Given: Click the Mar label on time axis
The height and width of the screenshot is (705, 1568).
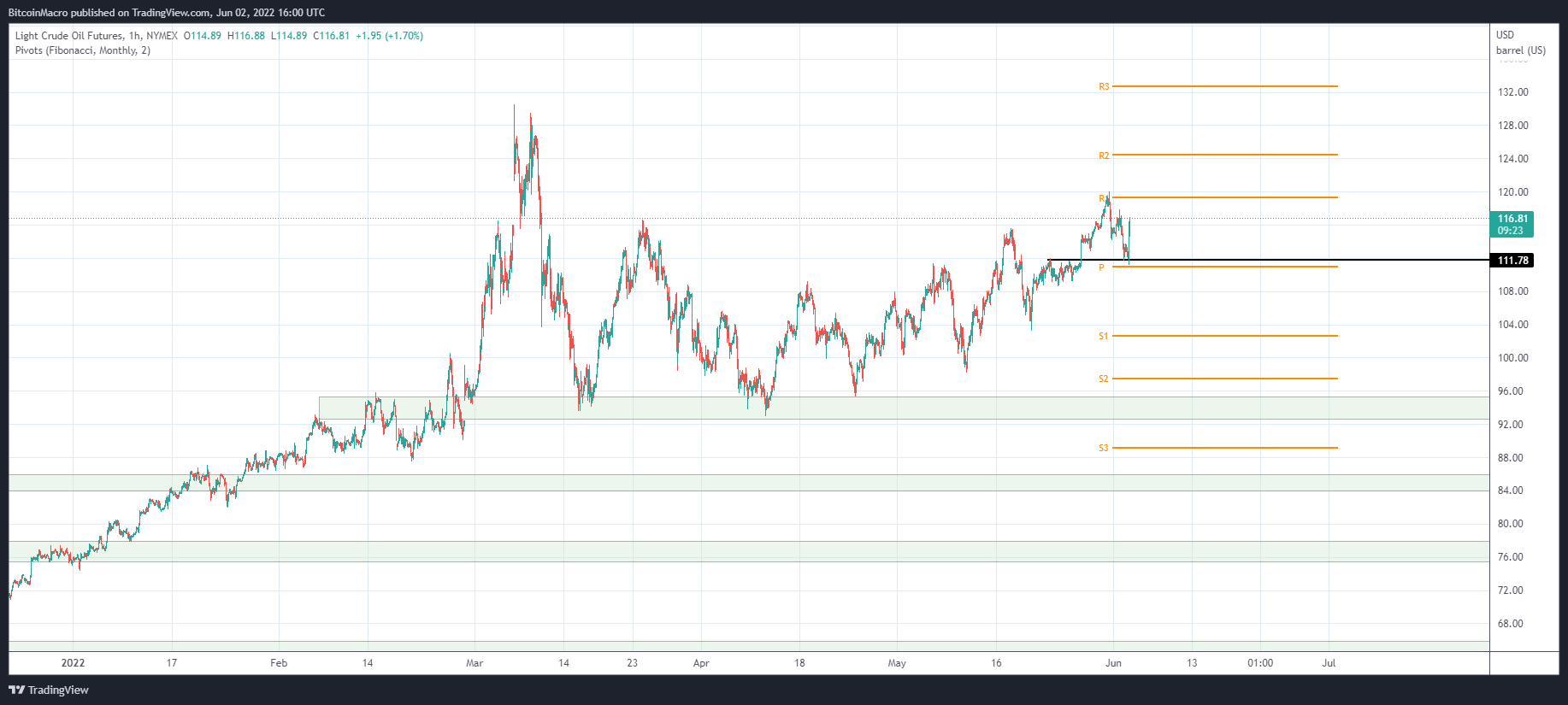Looking at the screenshot, I should [475, 663].
